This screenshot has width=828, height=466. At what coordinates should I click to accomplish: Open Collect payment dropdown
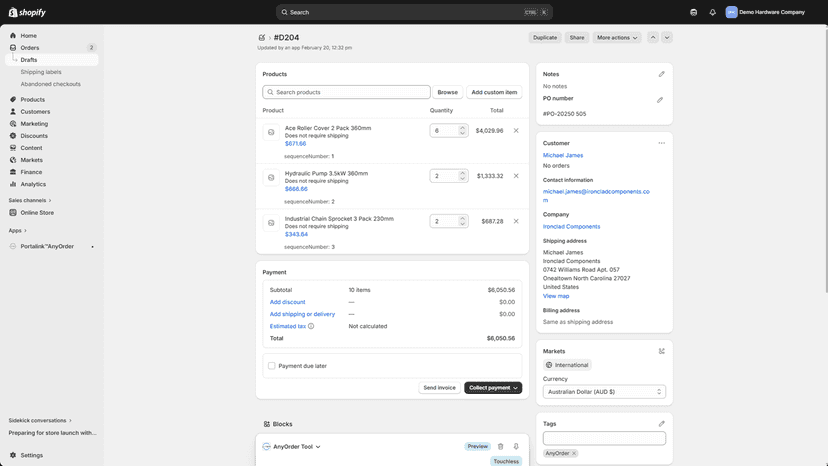(493, 388)
